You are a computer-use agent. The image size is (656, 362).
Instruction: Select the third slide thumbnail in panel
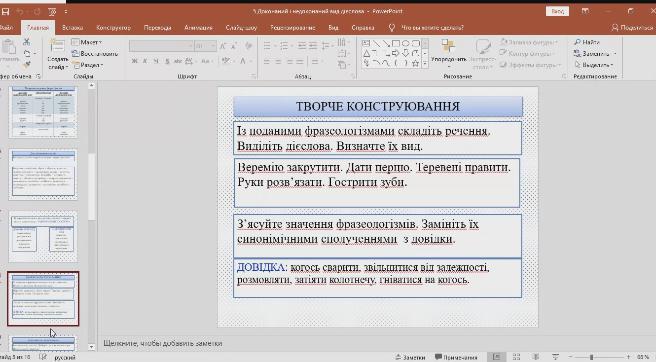pos(43,236)
